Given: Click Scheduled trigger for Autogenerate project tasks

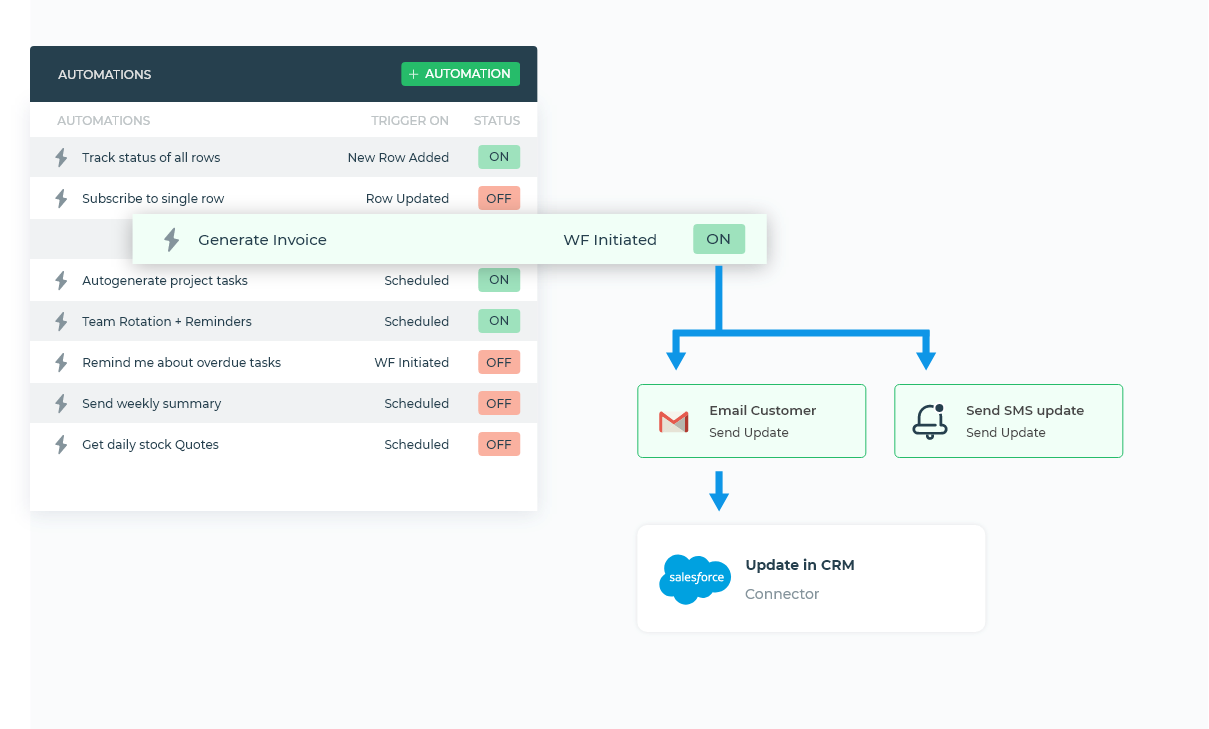Looking at the screenshot, I should point(416,280).
